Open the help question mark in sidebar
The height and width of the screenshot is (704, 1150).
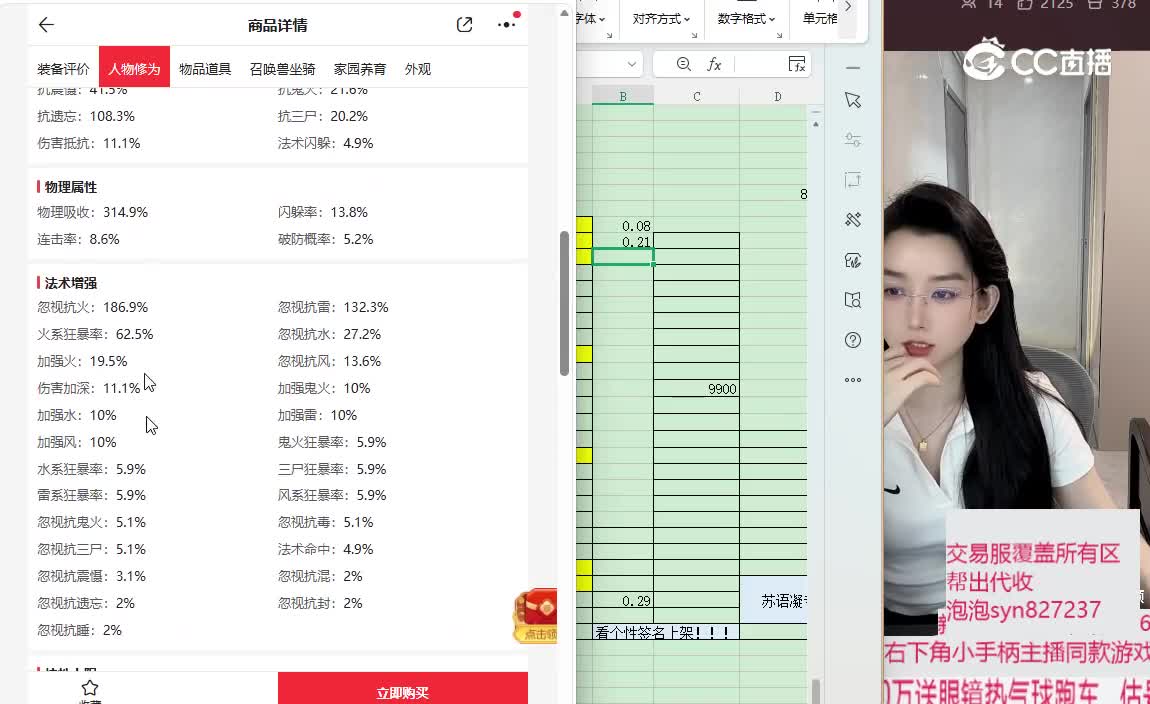click(x=853, y=340)
